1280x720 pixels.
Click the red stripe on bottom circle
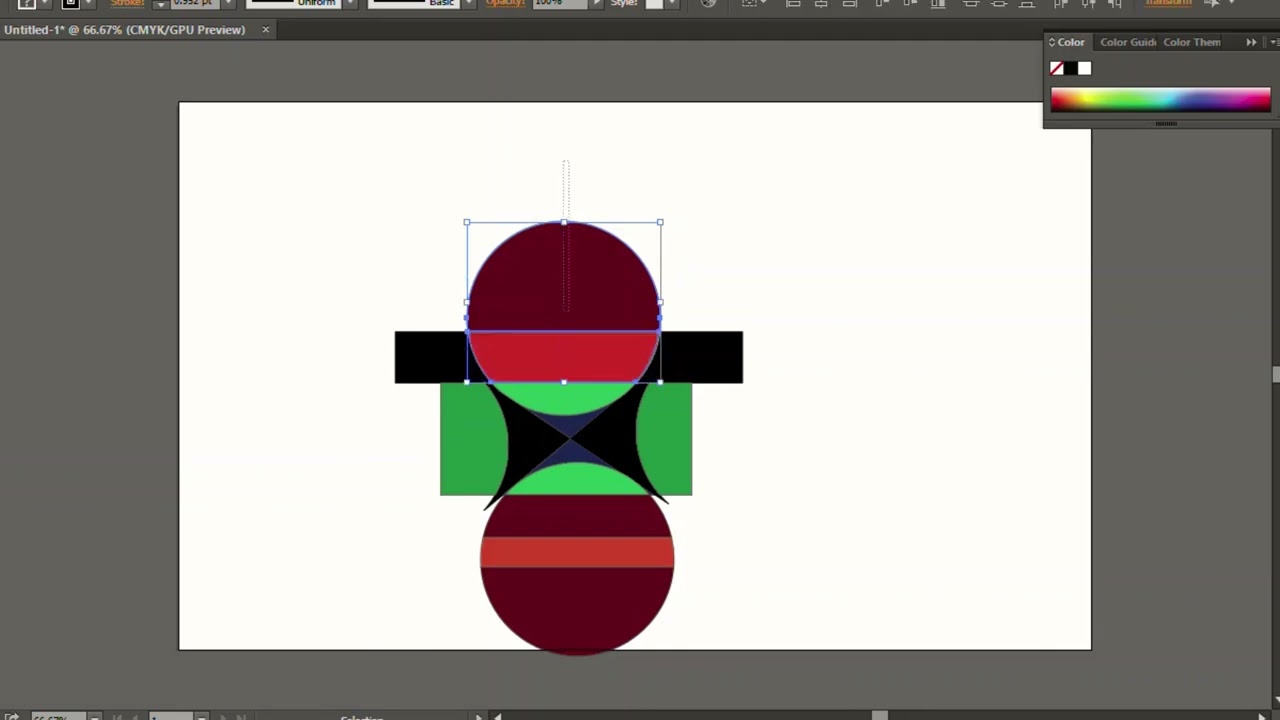point(577,552)
